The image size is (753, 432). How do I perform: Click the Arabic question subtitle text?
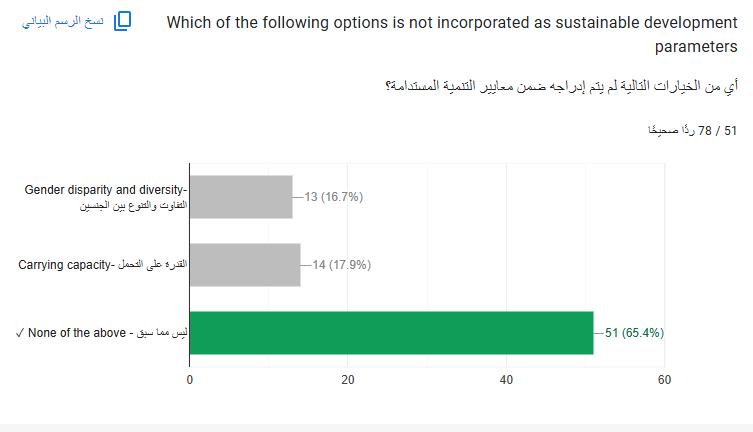pos(561,86)
